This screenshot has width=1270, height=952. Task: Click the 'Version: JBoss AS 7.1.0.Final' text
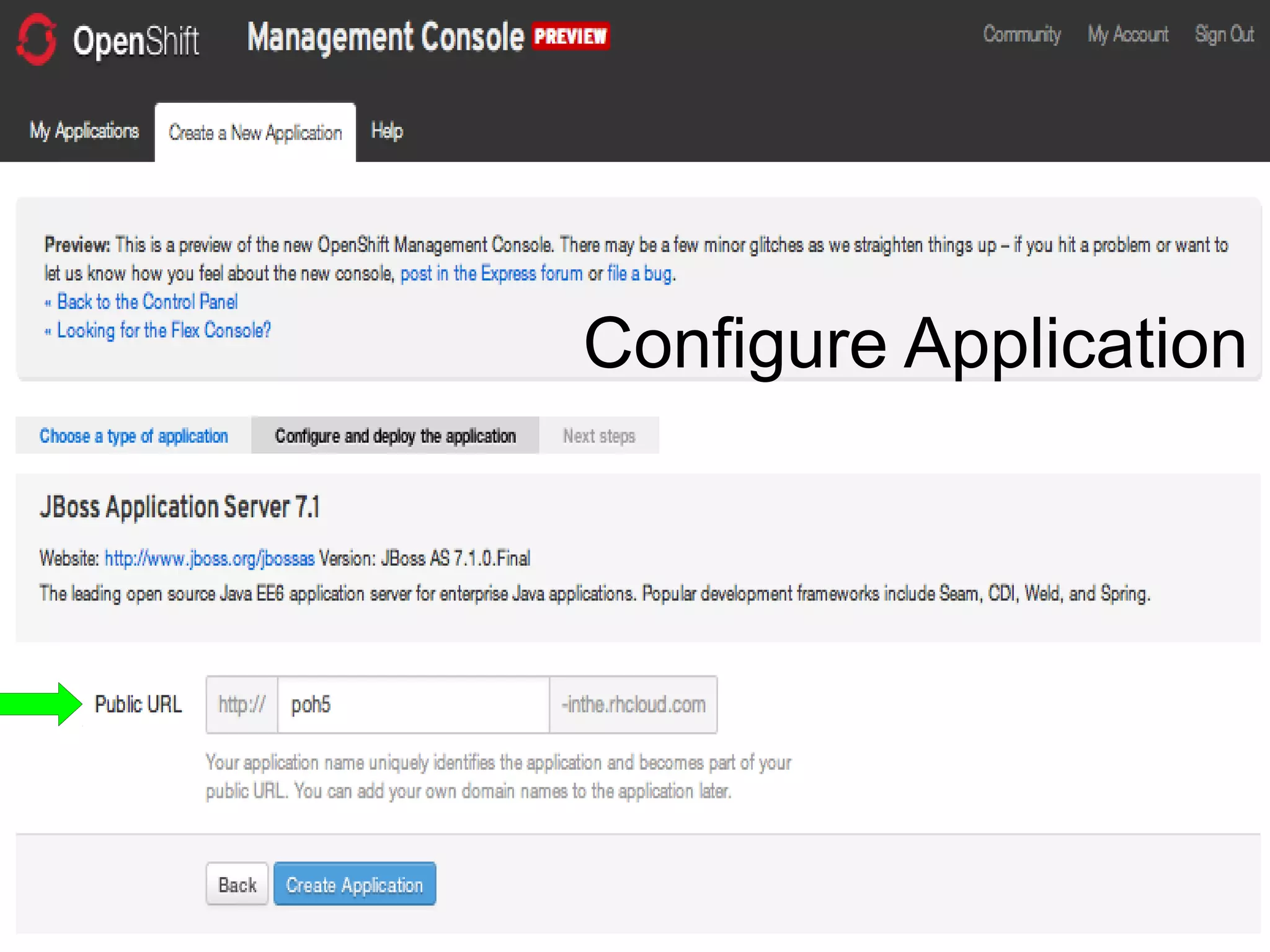(425, 558)
